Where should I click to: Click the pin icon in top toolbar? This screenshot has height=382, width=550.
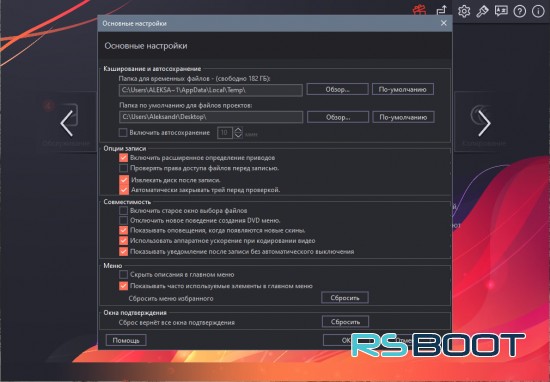tap(482, 12)
